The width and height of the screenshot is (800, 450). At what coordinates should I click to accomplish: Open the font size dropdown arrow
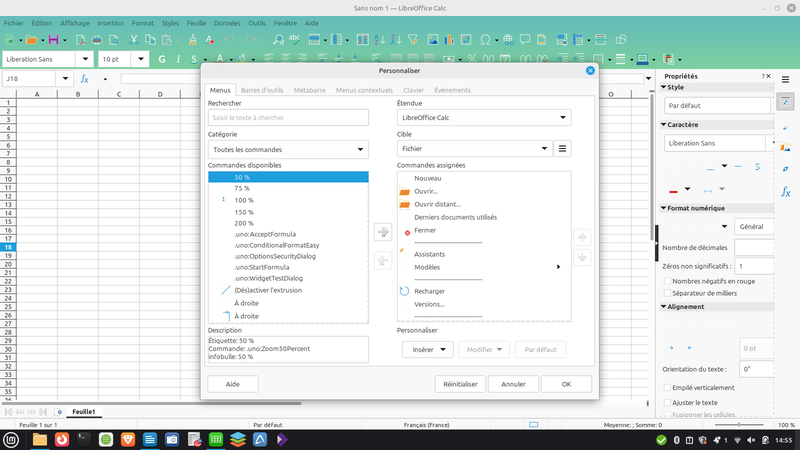click(x=140, y=59)
